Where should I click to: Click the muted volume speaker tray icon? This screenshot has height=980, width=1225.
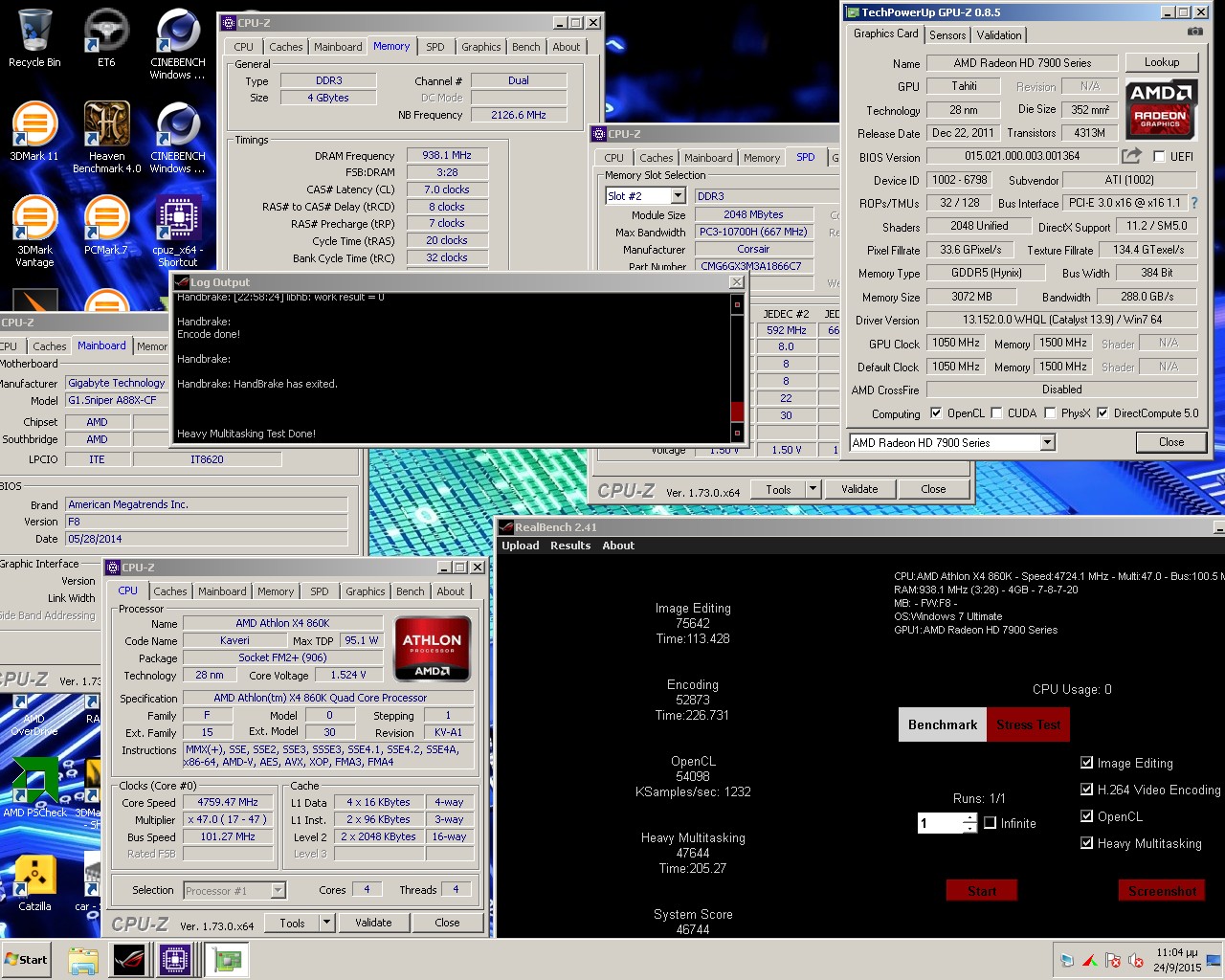[x=1136, y=960]
